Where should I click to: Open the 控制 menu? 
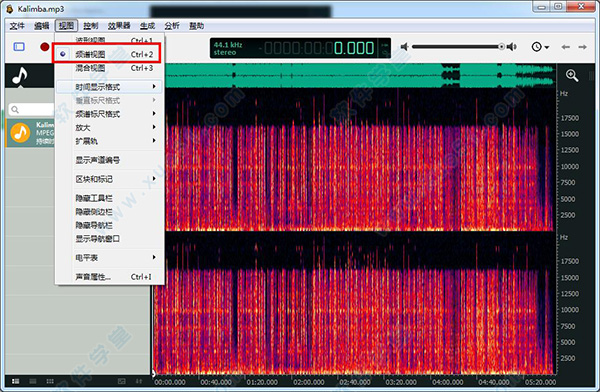tap(91, 26)
